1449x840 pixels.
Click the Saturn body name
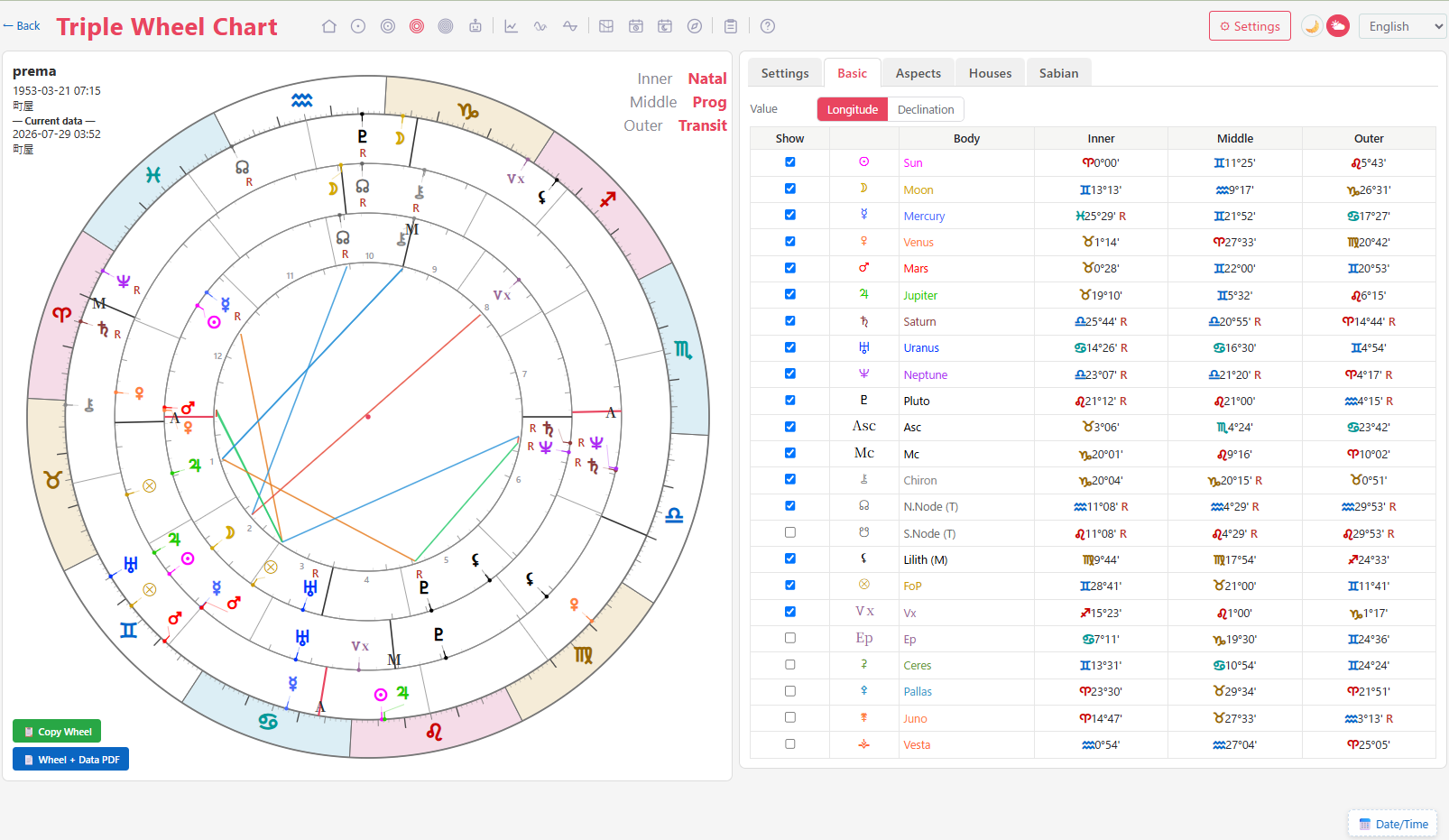(x=919, y=321)
